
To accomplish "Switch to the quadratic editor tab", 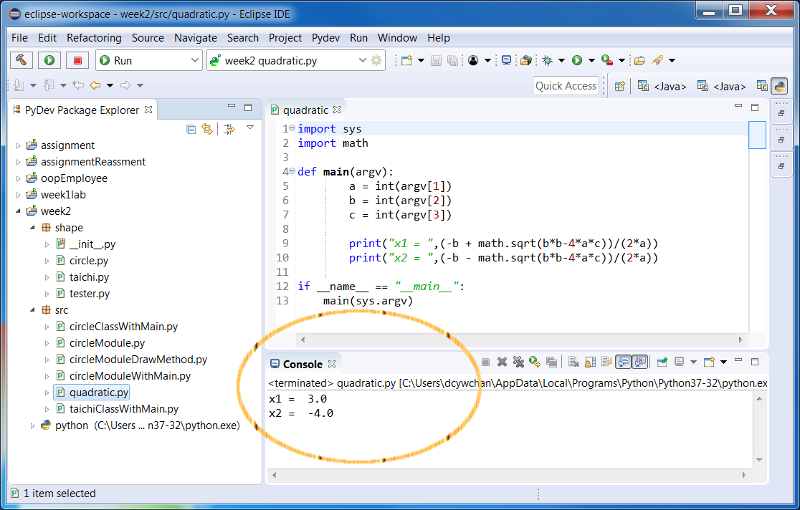I will [x=305, y=110].
